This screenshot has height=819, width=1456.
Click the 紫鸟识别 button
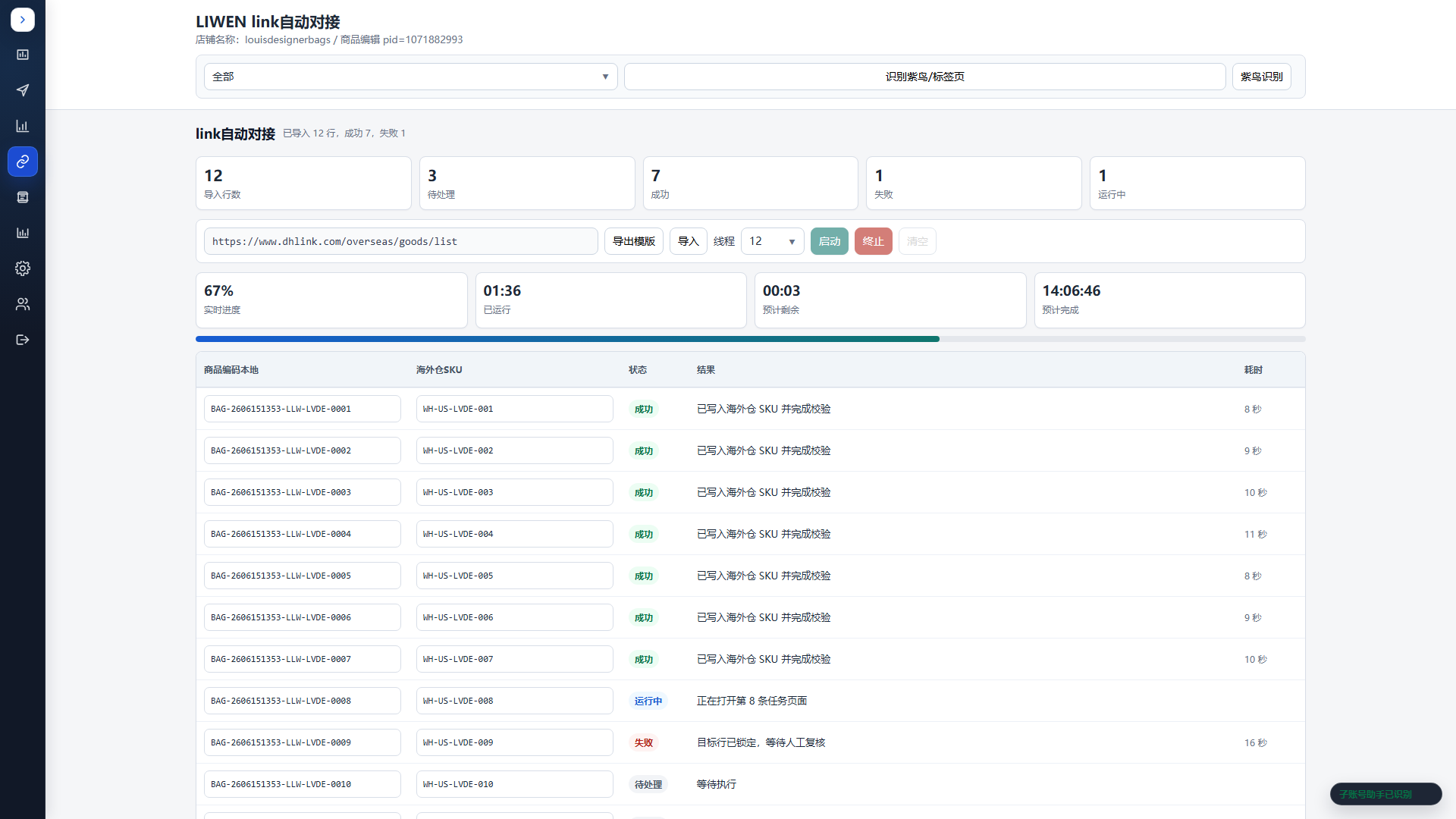pyautogui.click(x=1261, y=77)
